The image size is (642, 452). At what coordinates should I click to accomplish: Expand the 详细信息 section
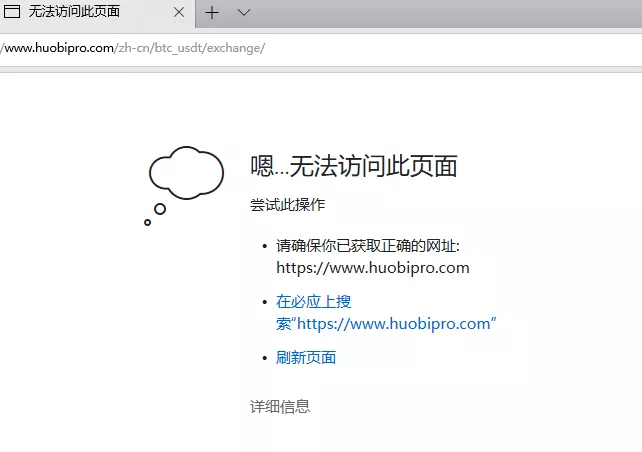tap(280, 407)
